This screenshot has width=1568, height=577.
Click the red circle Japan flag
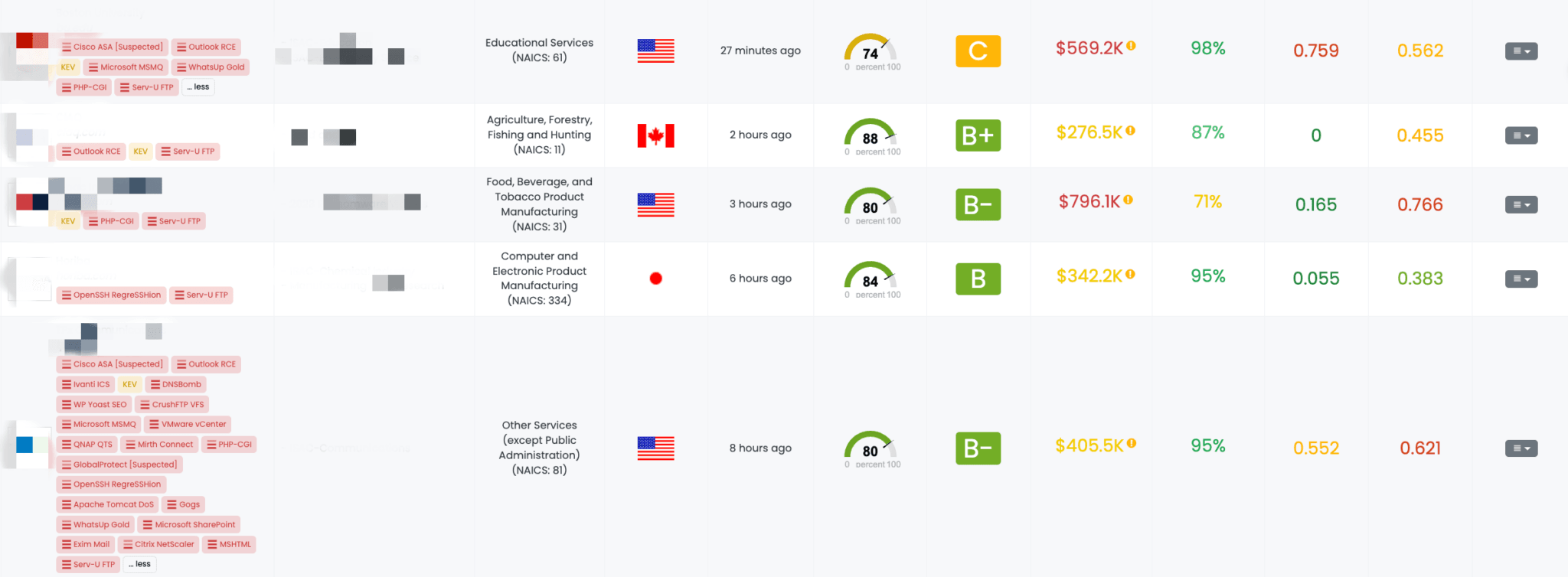click(x=655, y=279)
